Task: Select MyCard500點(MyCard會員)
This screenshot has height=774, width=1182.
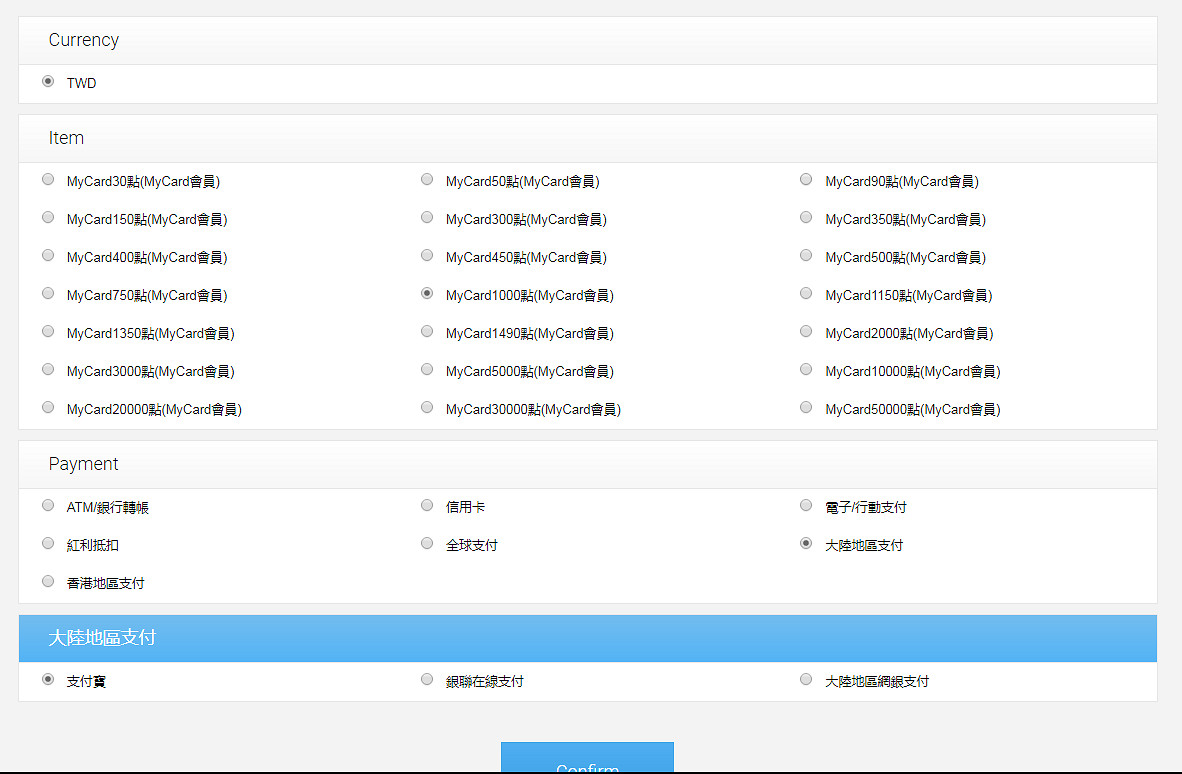Action: [806, 255]
